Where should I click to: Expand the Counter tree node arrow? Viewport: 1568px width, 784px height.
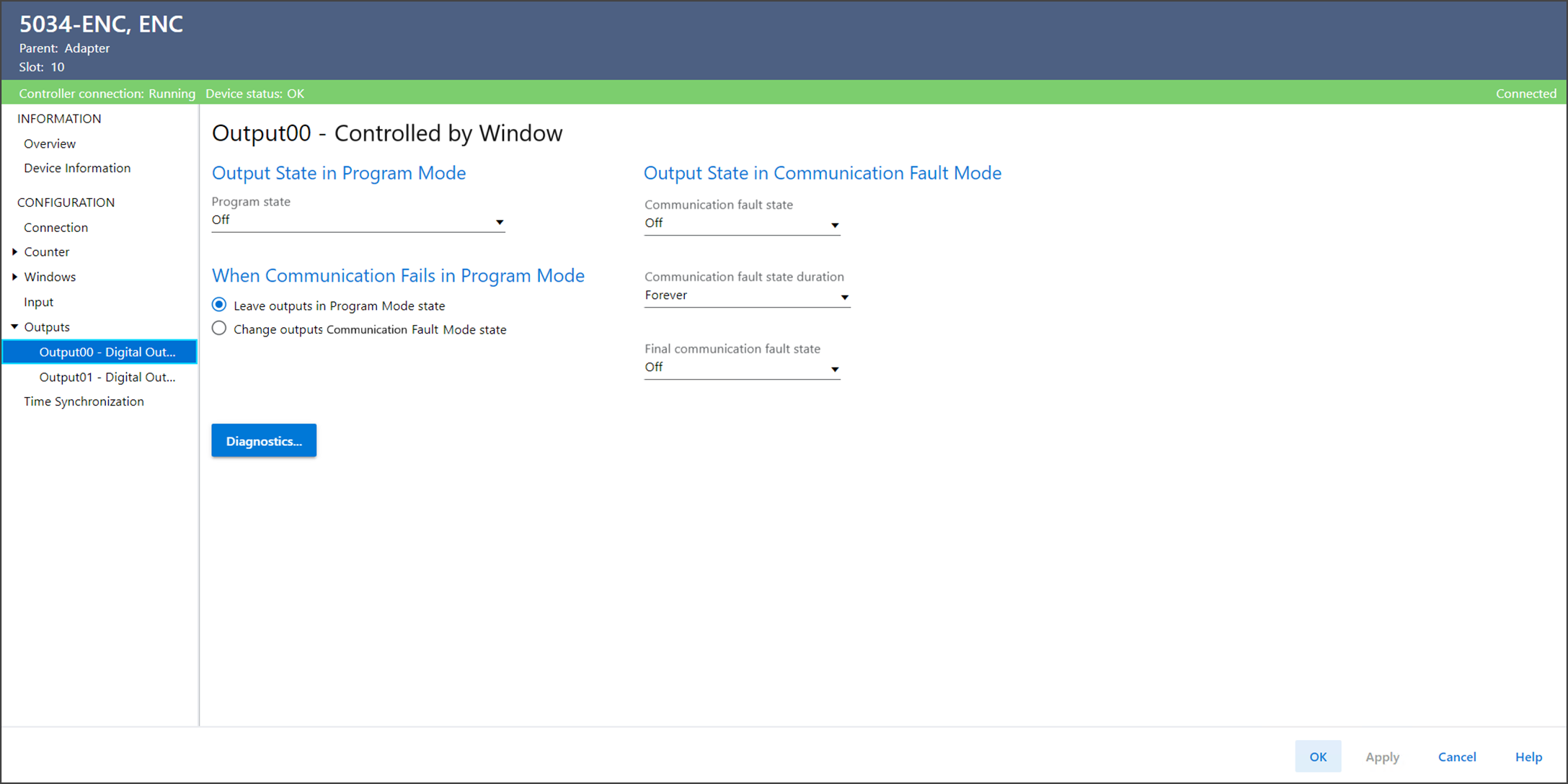point(14,251)
